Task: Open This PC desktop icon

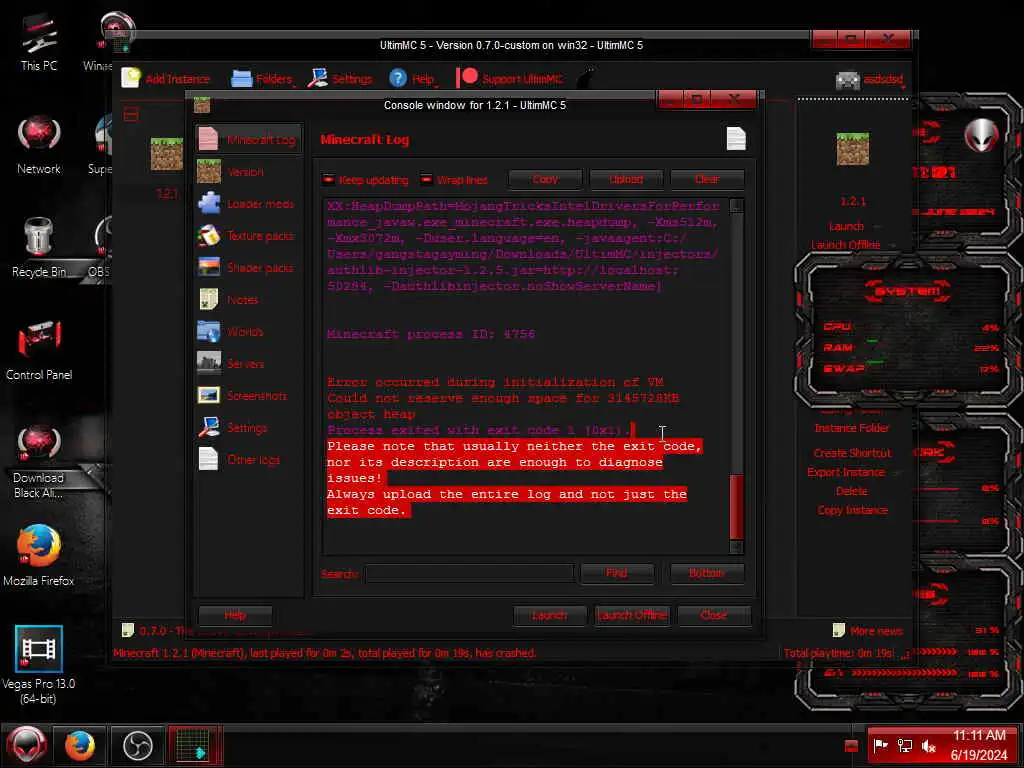Action: click(39, 42)
